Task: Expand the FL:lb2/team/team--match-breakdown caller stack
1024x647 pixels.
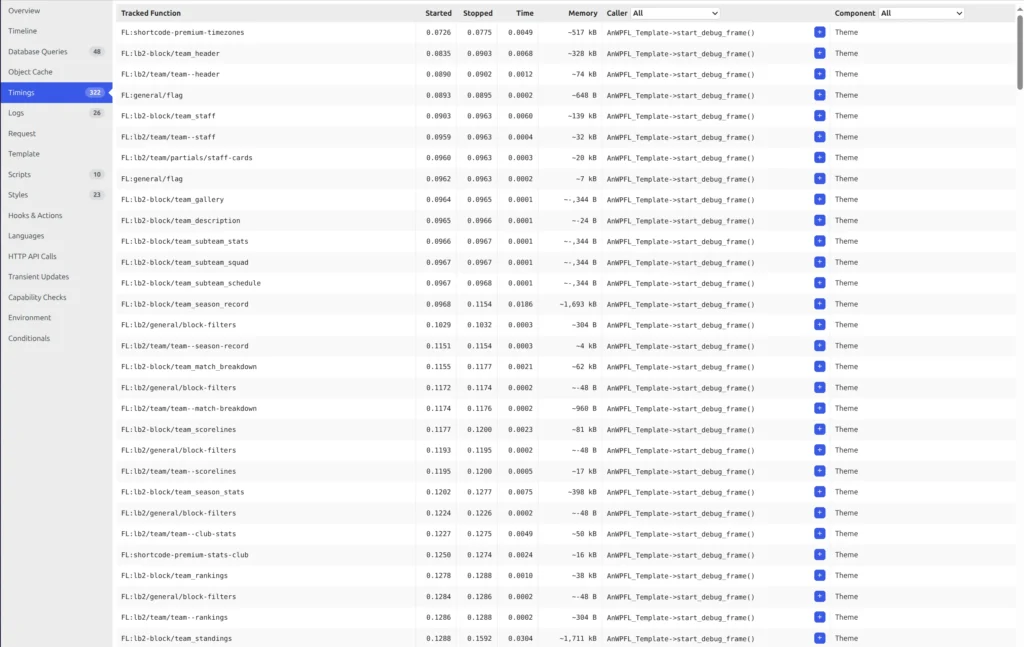Action: (x=819, y=408)
